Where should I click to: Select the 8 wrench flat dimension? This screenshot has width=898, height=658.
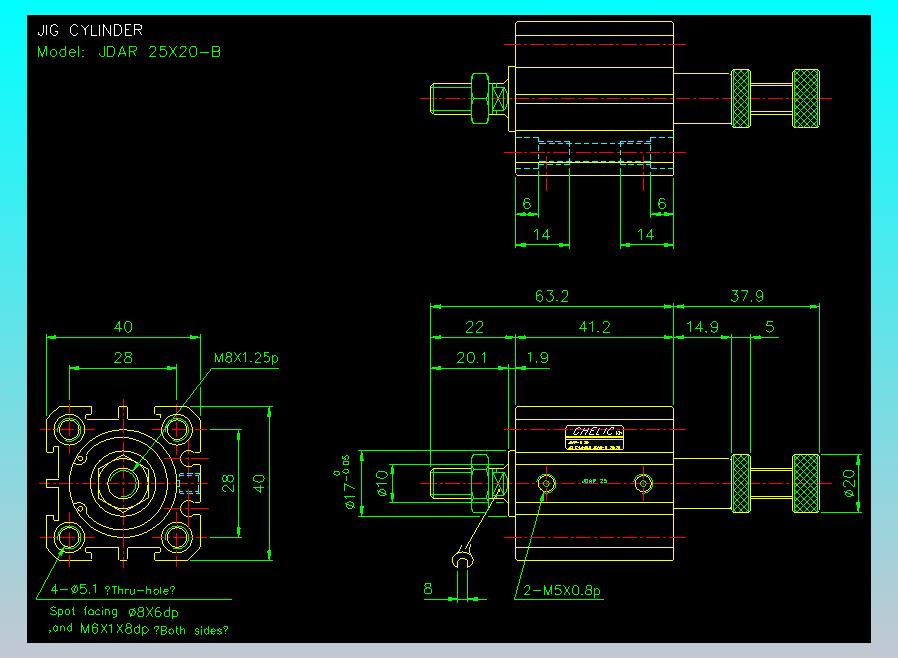[x=428, y=589]
